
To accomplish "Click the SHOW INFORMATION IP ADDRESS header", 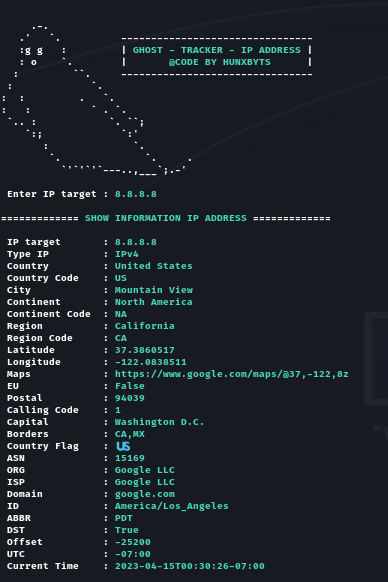I will [x=166, y=218].
